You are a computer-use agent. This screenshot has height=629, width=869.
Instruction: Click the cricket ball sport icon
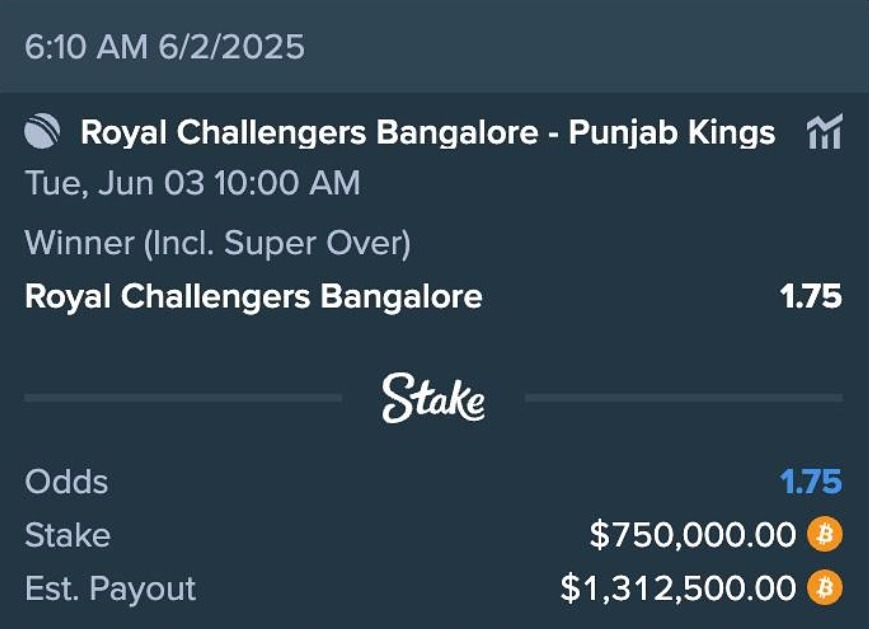coord(41,133)
